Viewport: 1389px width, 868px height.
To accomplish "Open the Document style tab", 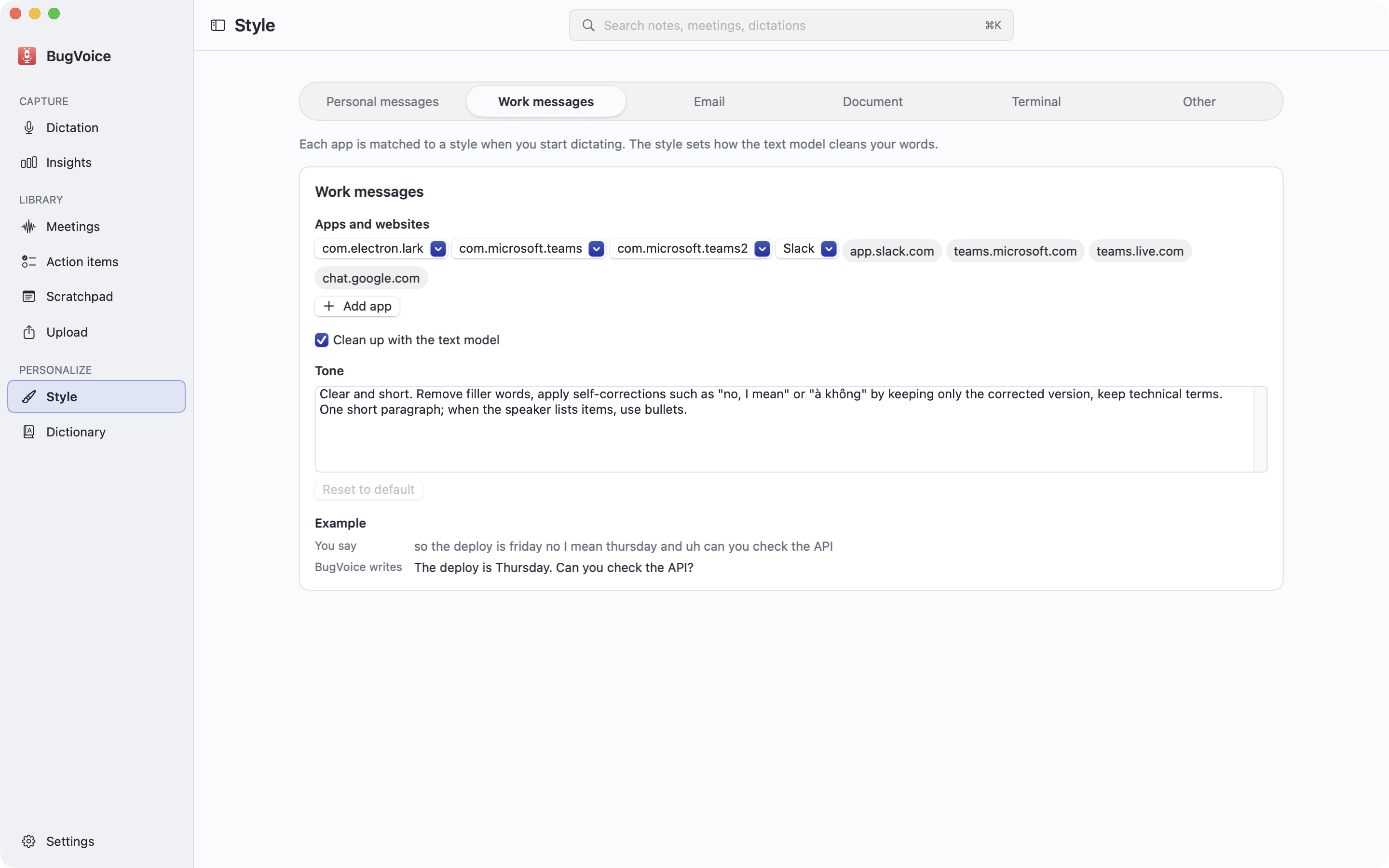I will pos(872,102).
